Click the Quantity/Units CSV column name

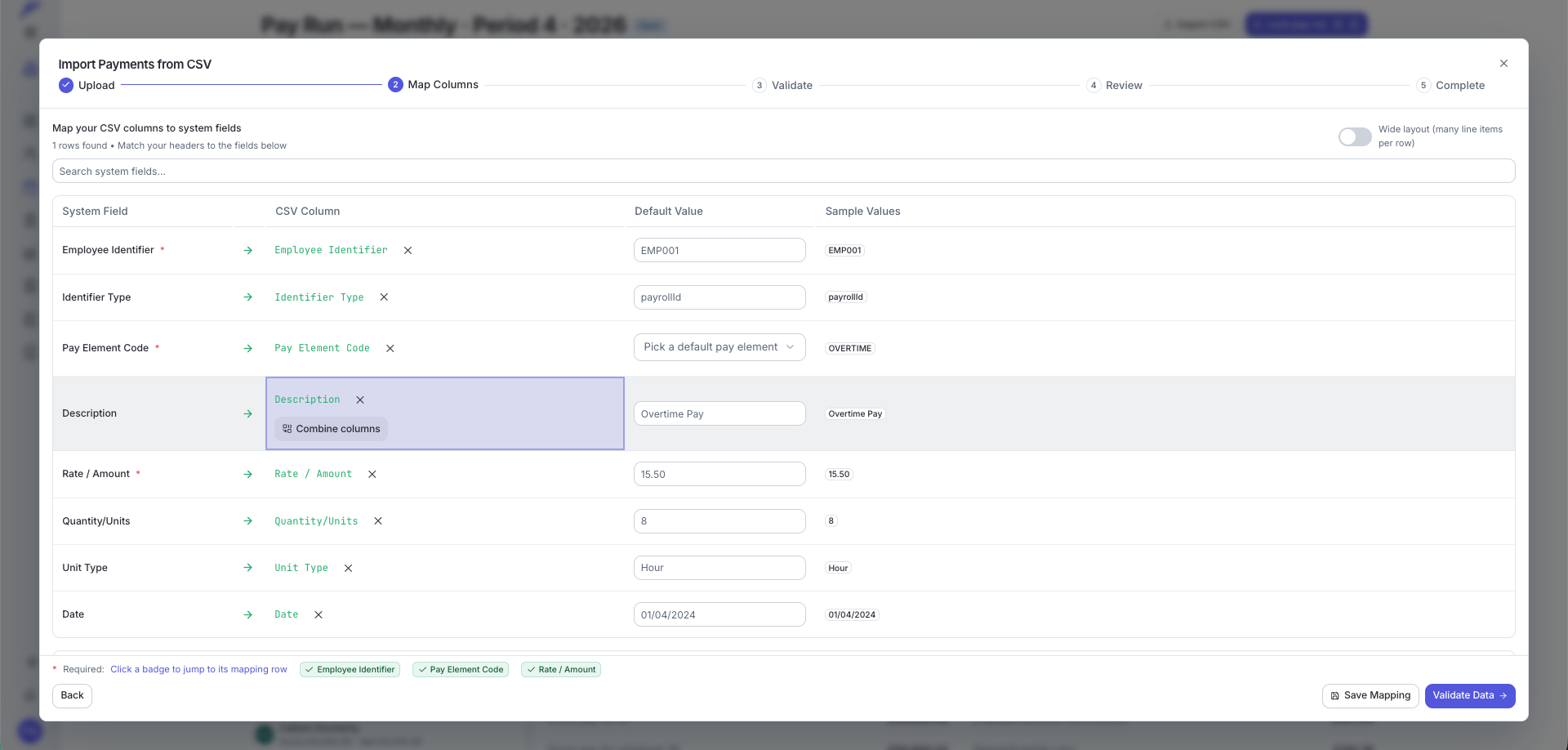[x=316, y=521]
